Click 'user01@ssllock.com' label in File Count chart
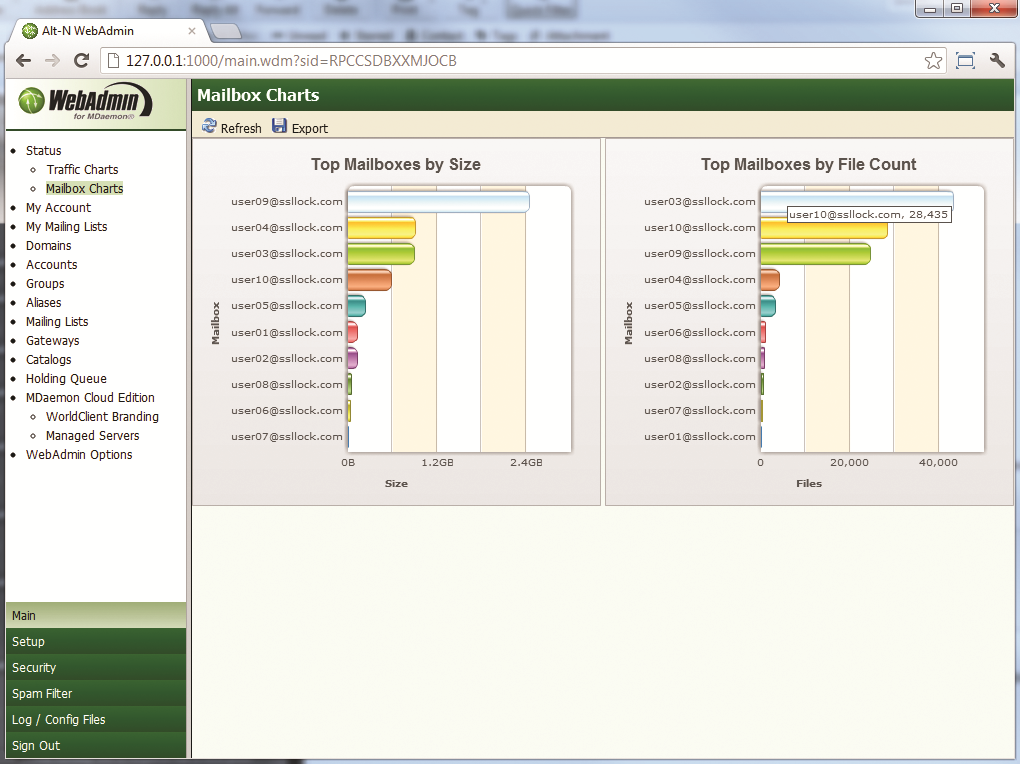Viewport: 1020px width, 764px height. [700, 436]
